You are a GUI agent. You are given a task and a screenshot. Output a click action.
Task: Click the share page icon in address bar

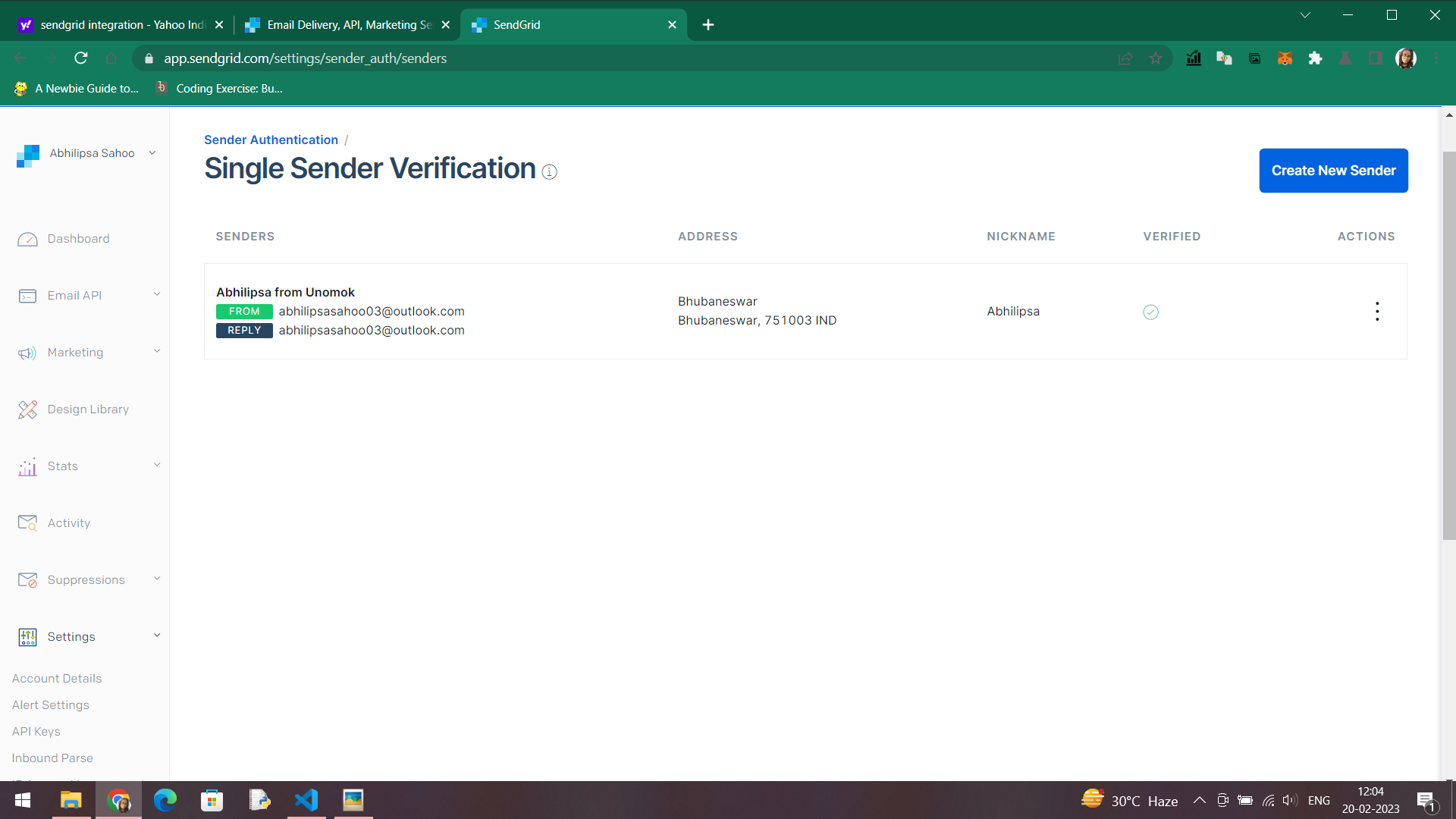click(1125, 58)
